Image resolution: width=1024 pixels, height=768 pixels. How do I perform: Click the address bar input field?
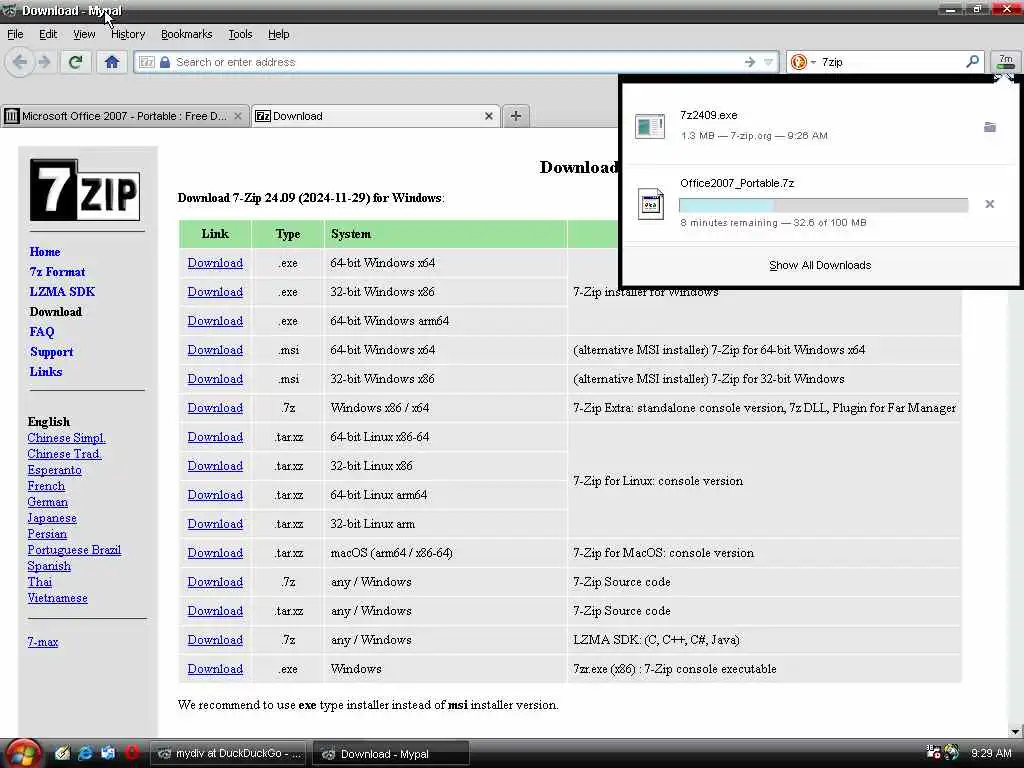click(457, 62)
